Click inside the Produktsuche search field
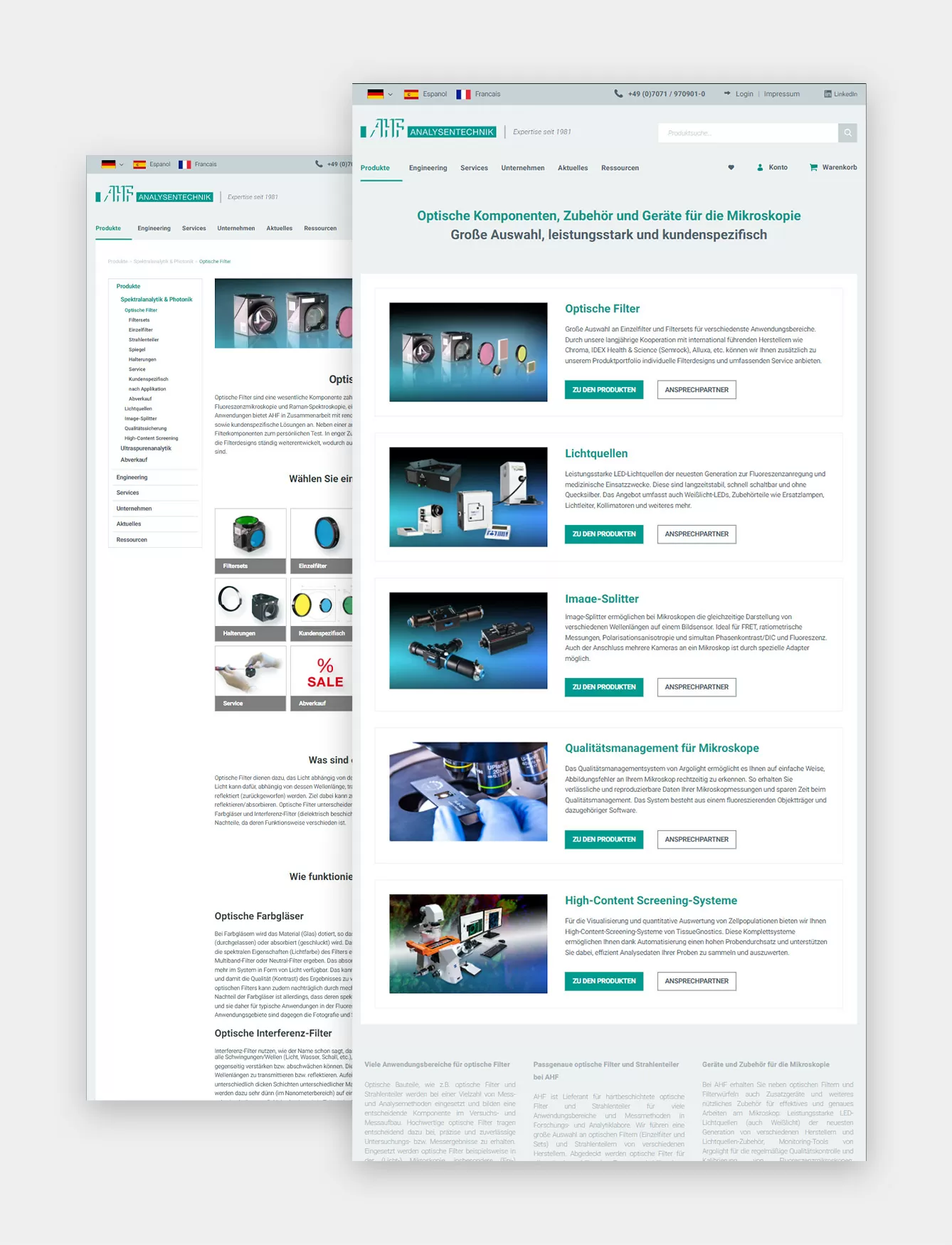This screenshot has height=1245, width=952. (747, 133)
